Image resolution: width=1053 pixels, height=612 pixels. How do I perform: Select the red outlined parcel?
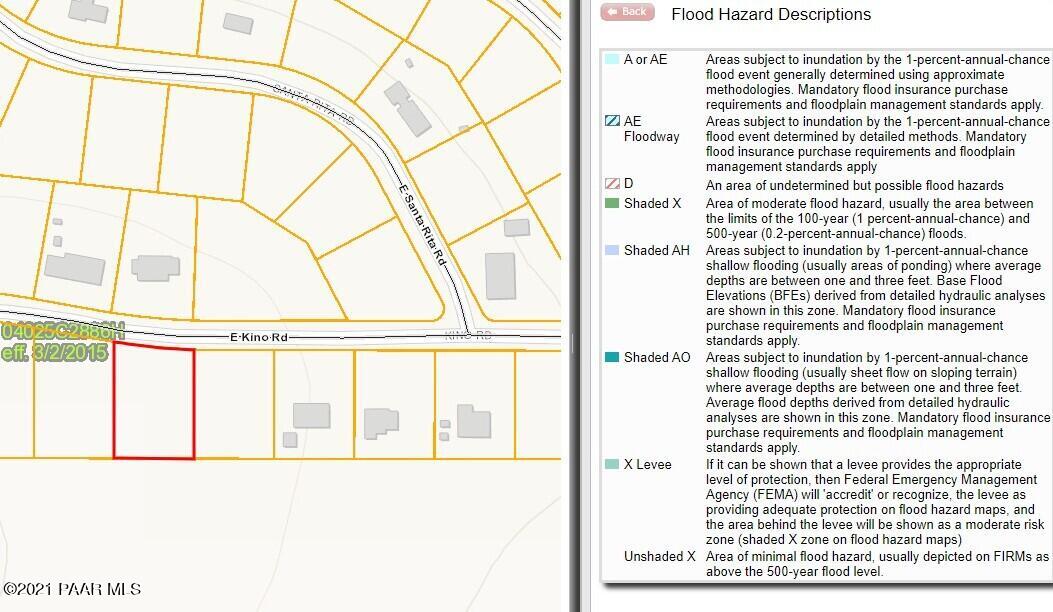154,402
